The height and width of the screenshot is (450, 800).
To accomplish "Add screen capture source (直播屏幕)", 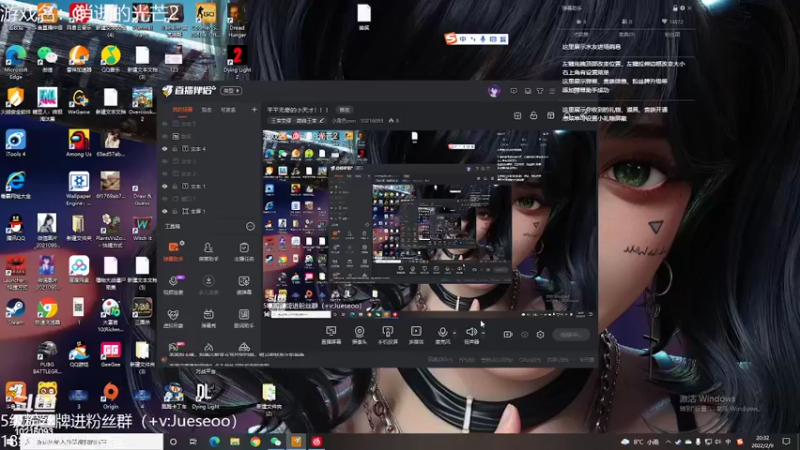I will [331, 335].
